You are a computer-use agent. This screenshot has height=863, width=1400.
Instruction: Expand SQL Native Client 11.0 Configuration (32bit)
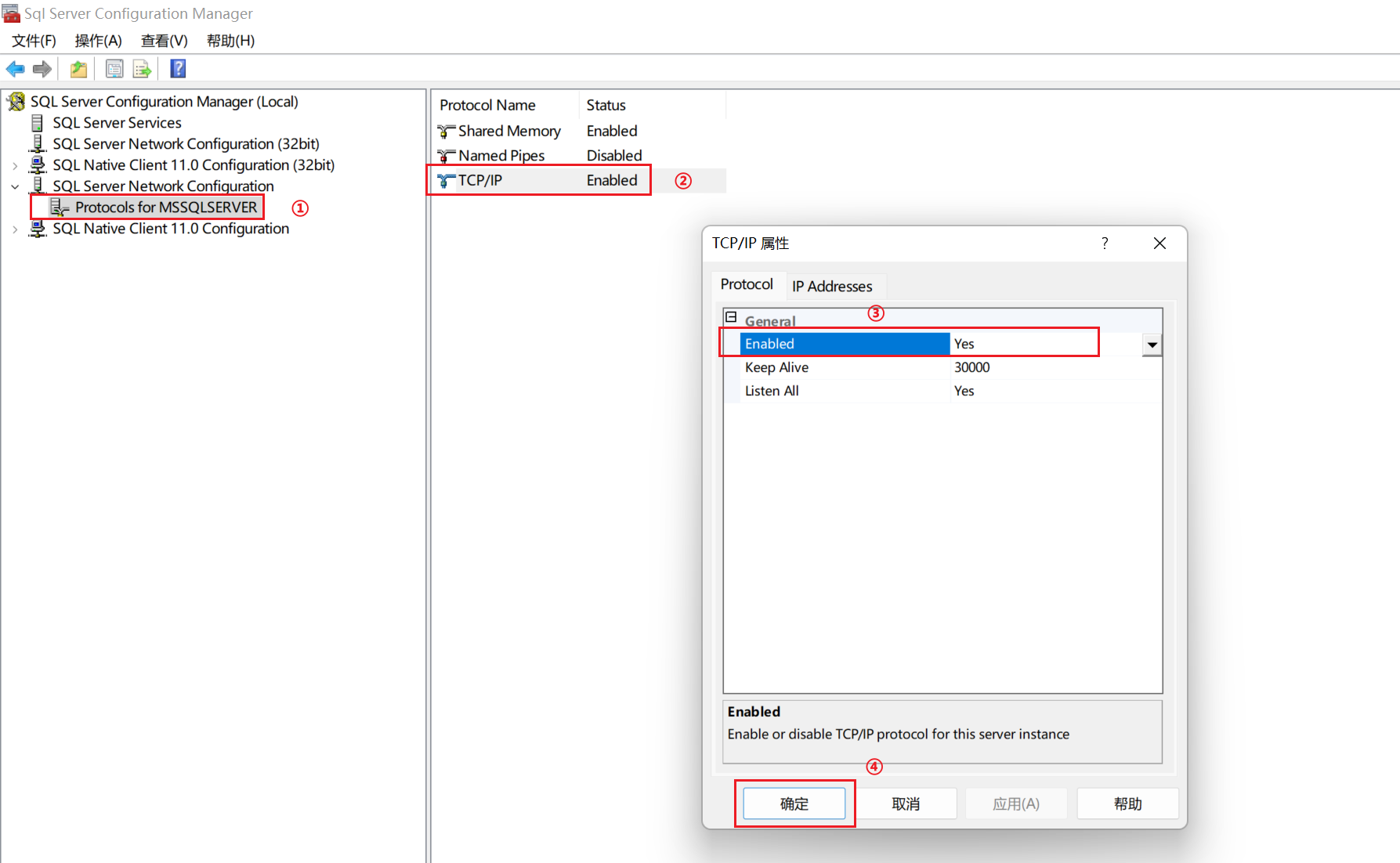[x=15, y=166]
